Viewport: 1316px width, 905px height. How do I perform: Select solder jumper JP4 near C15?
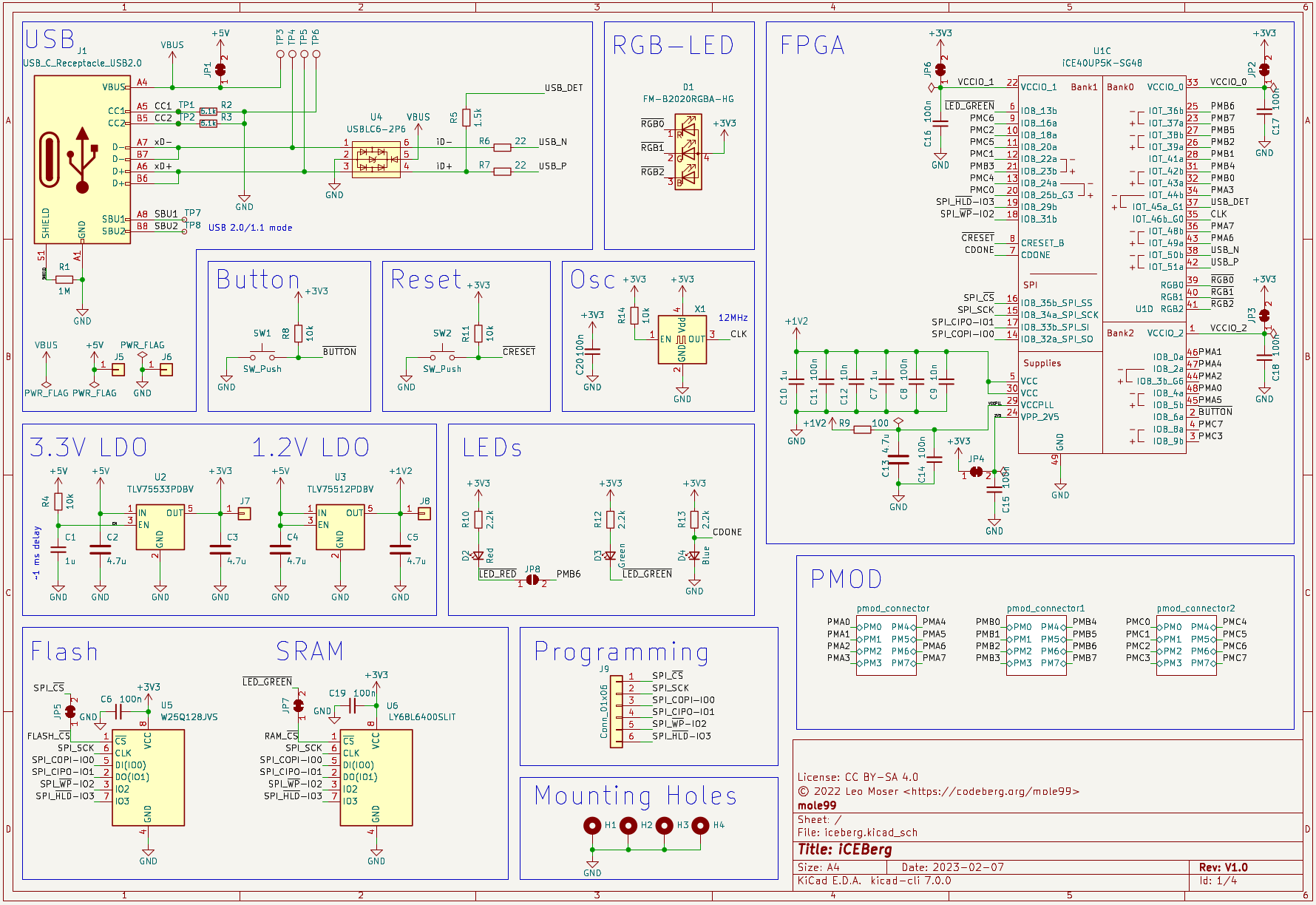(977, 472)
